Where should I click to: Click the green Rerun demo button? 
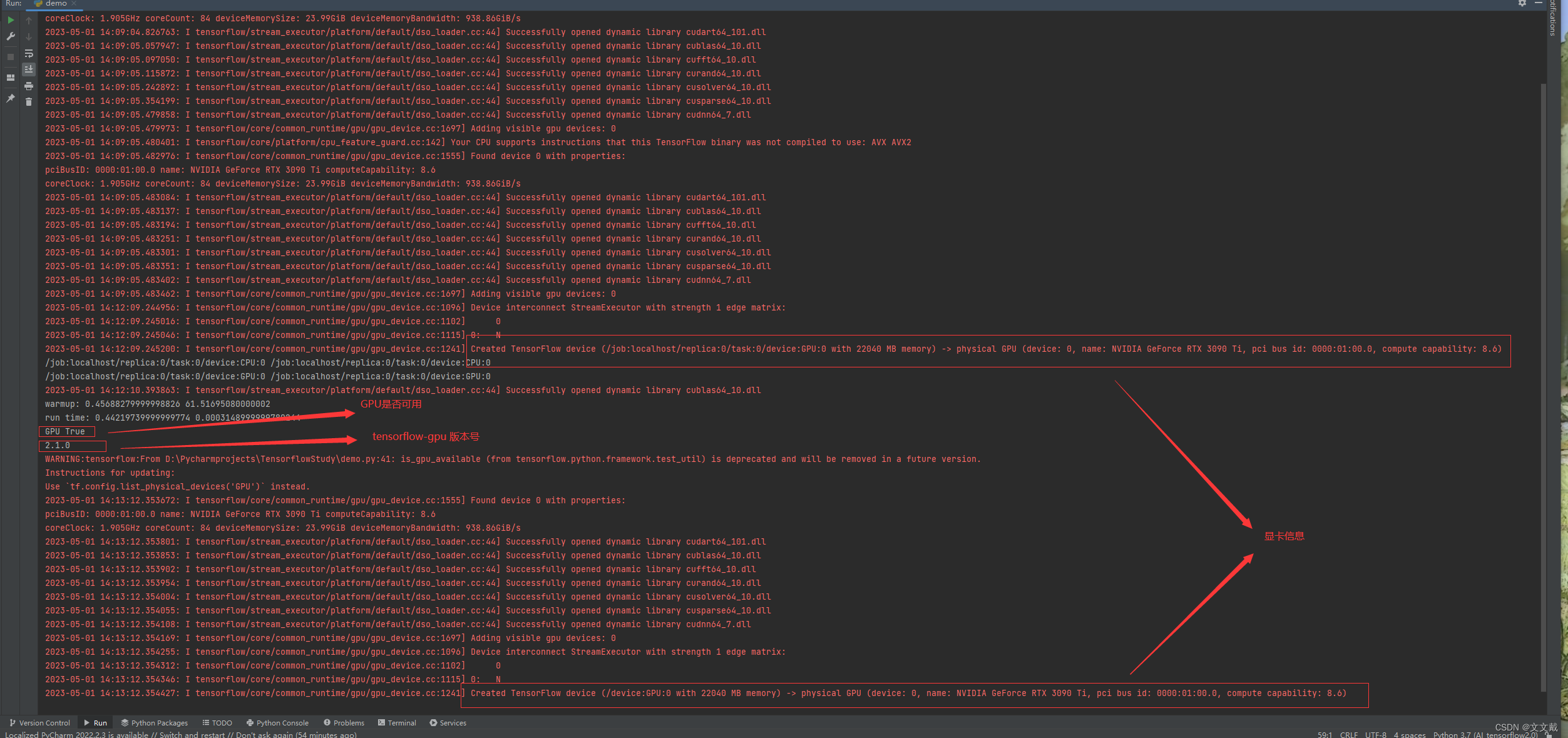coord(11,20)
